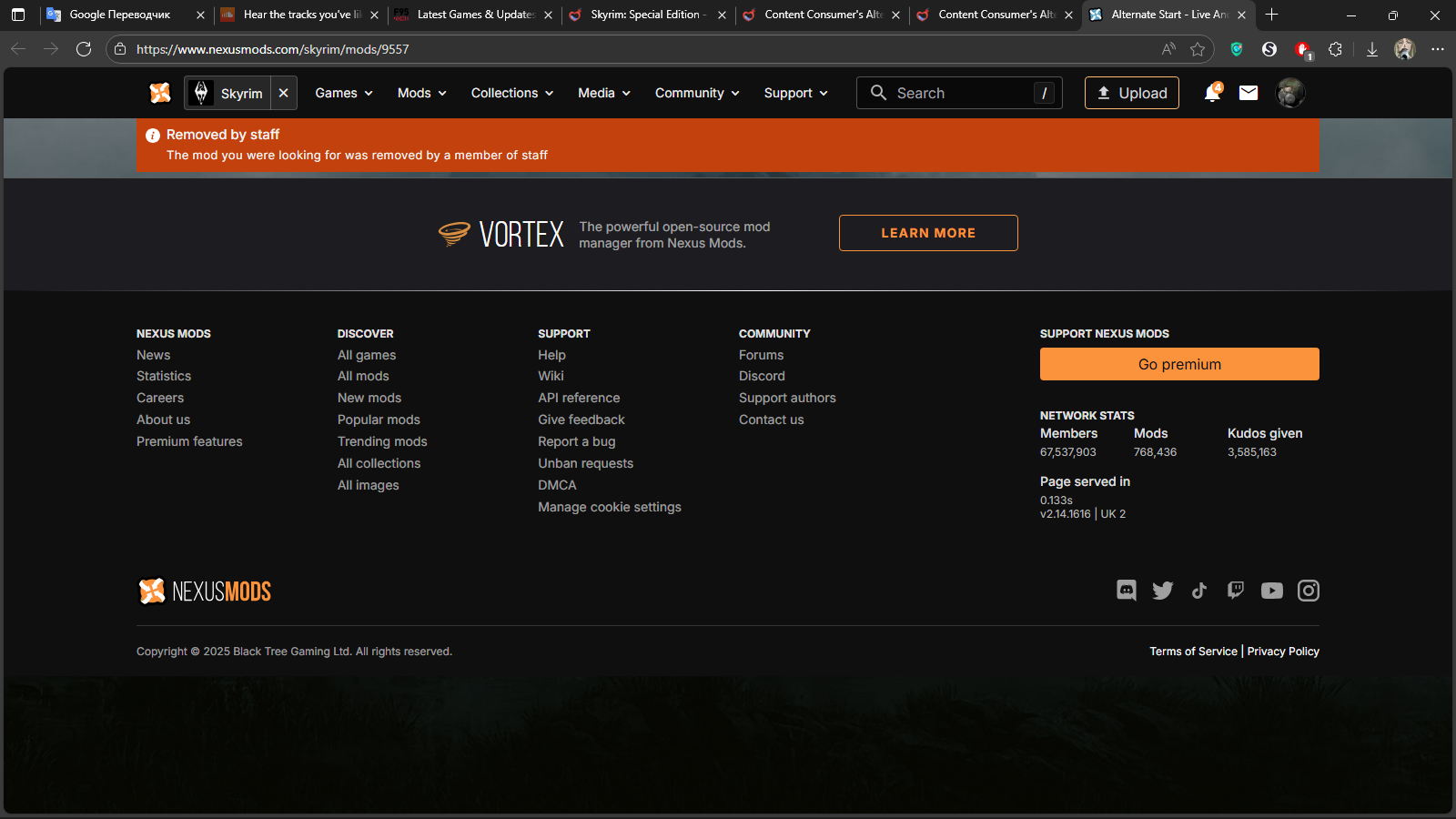Open a new browser tab
Image resolution: width=1456 pixels, height=819 pixels.
(x=1272, y=15)
